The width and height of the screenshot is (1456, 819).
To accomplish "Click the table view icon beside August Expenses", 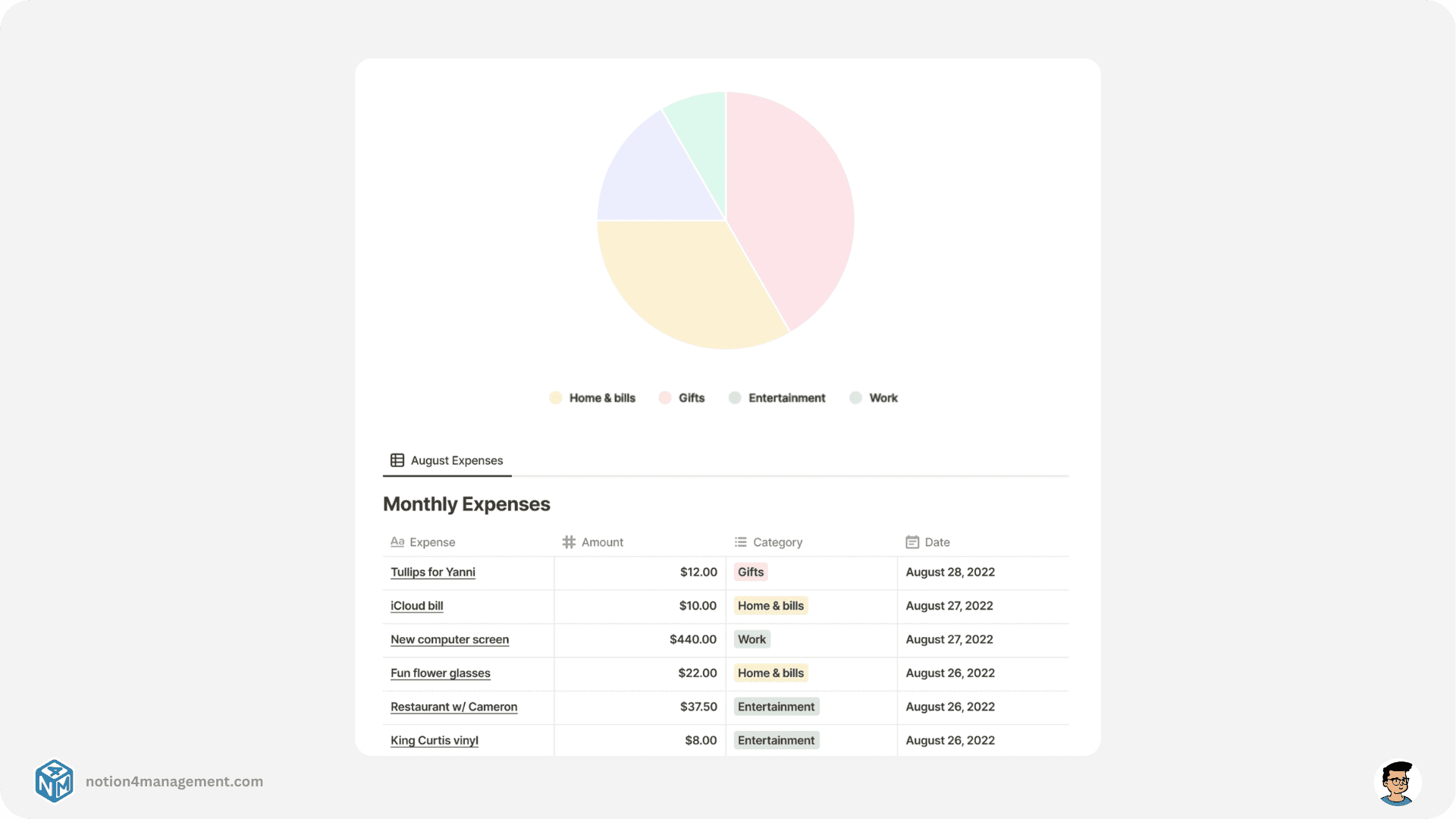I will [x=397, y=460].
